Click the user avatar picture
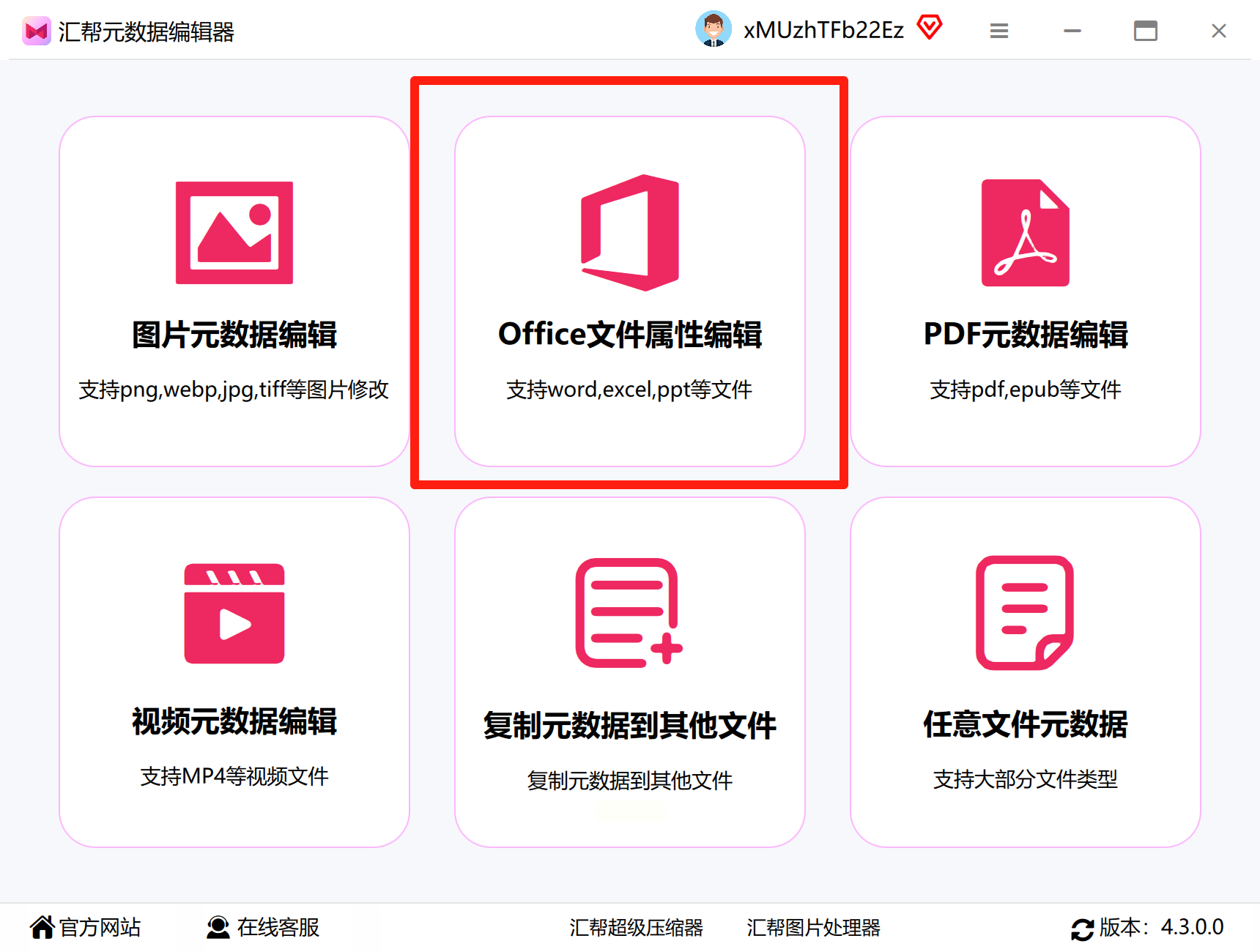Viewport: 1260px width, 952px height. [714, 29]
